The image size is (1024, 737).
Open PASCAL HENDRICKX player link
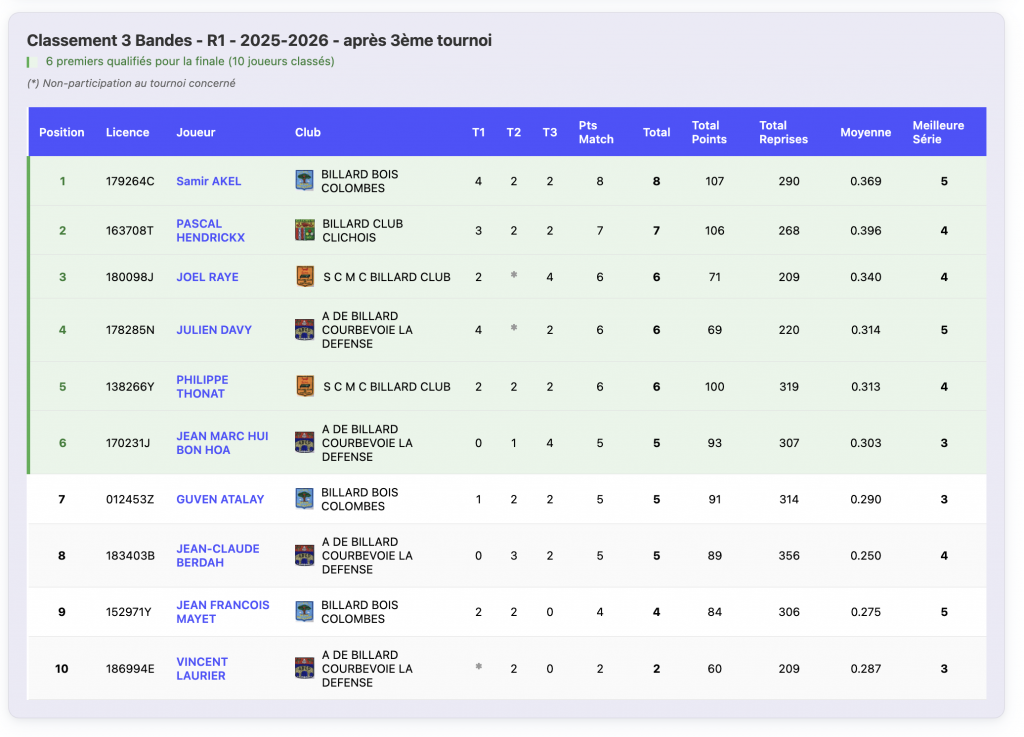210,230
